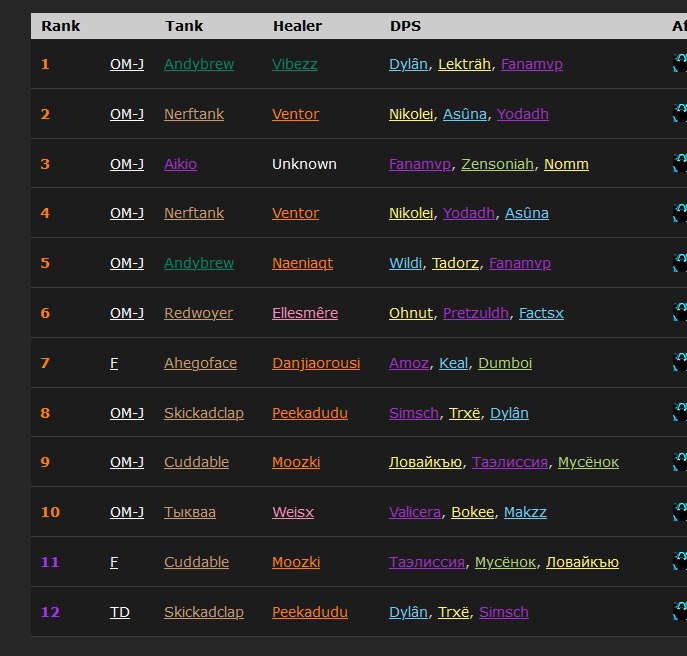This screenshot has height=656, width=687.
Task: Open the rank 4 OM-J link
Action: click(127, 213)
